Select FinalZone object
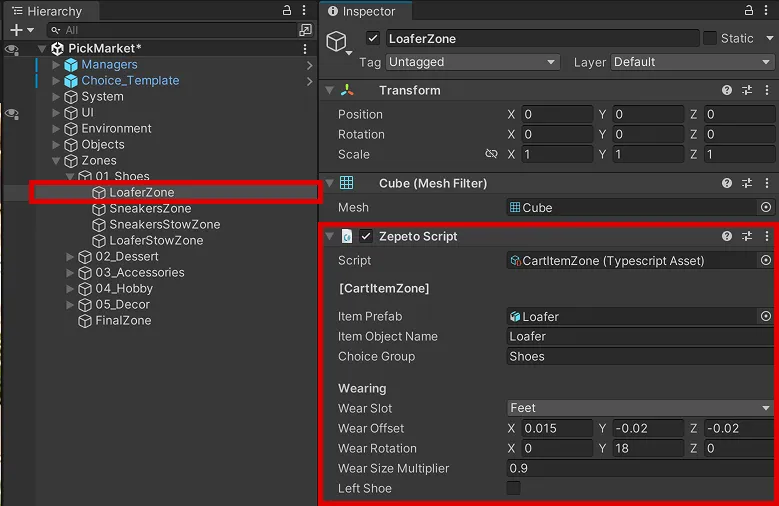 coord(123,321)
